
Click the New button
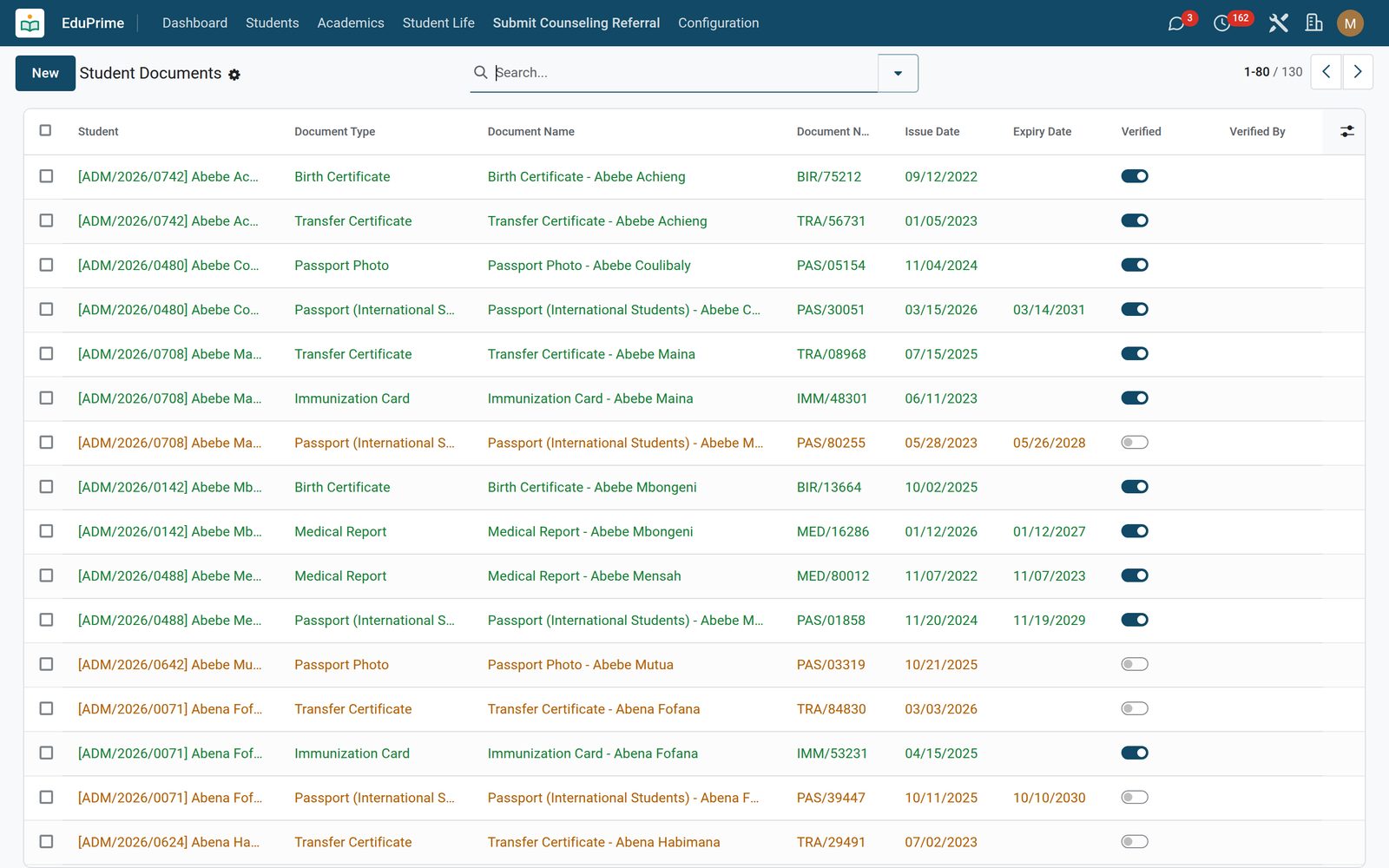pyautogui.click(x=45, y=73)
